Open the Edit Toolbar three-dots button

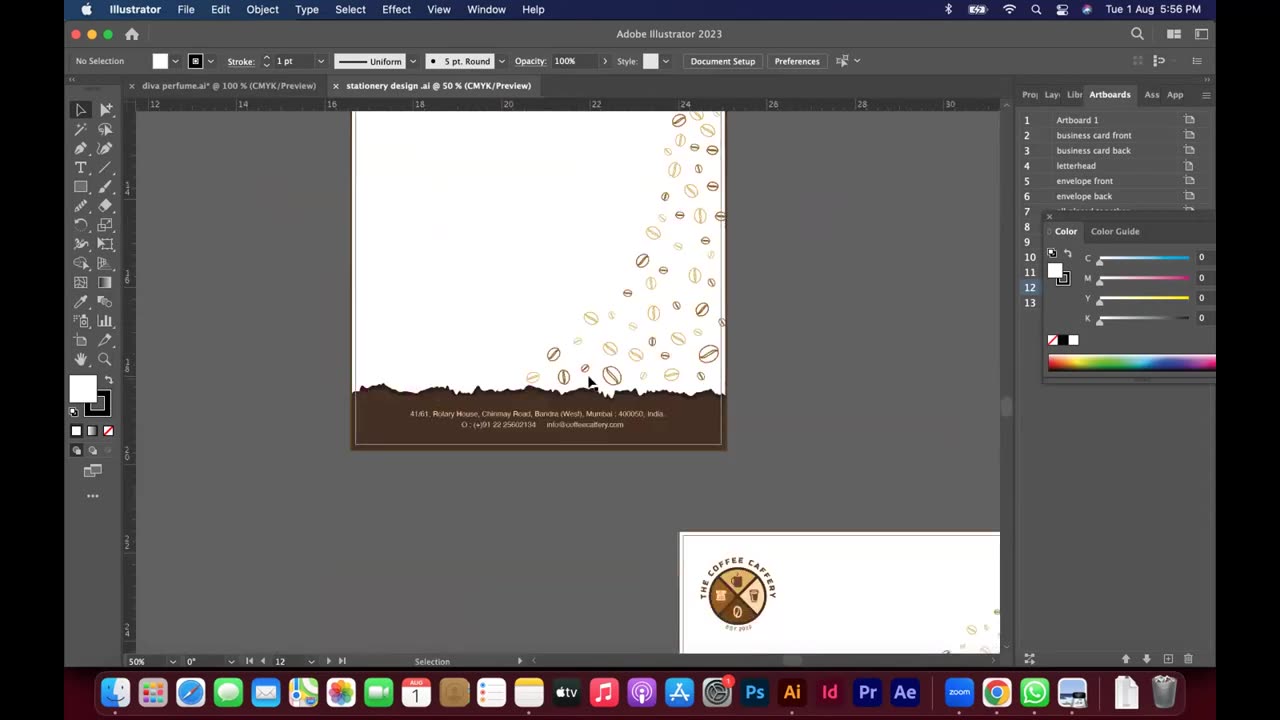93,496
